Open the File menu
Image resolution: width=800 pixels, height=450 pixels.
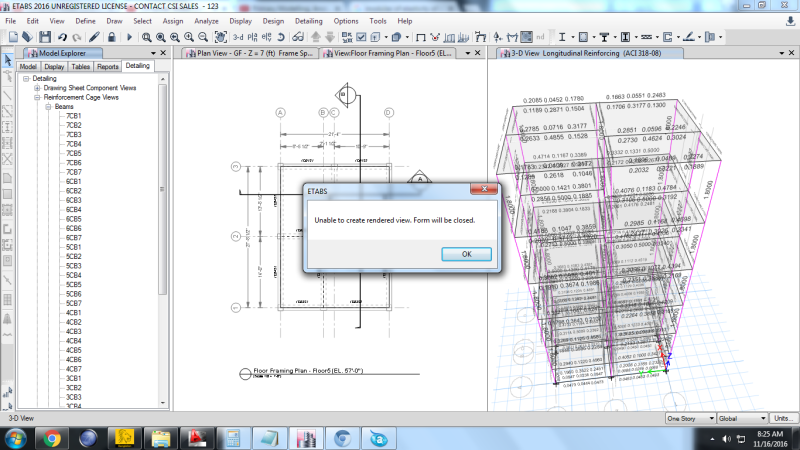(x=10, y=21)
